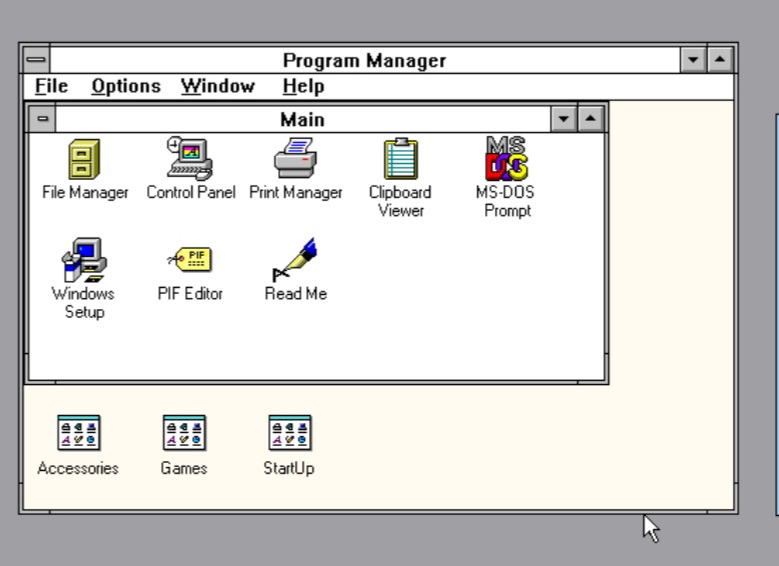Screen dimensions: 779x566
Task: Open the Help menu
Action: coord(304,86)
